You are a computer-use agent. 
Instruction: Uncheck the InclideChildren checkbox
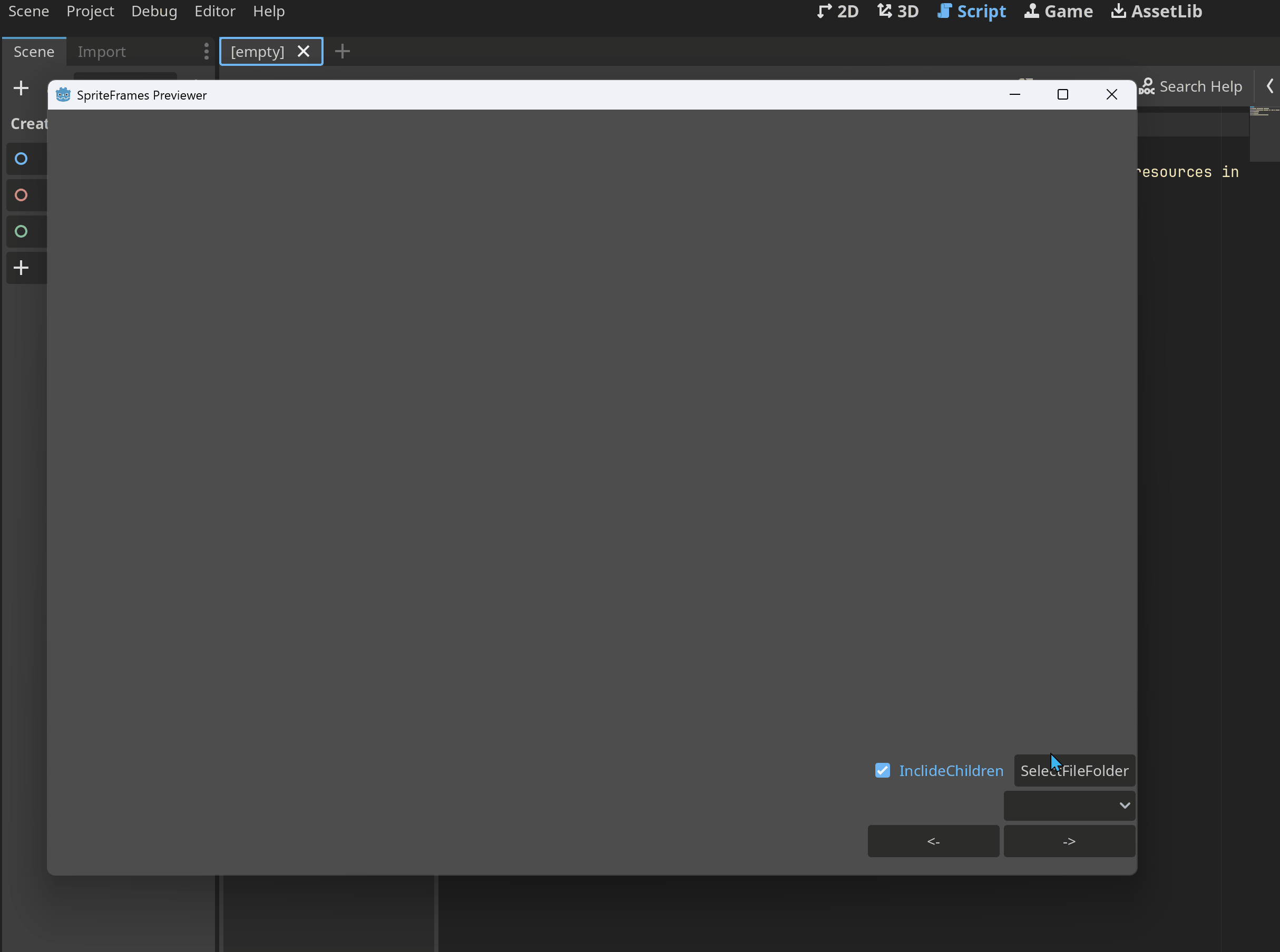(882, 770)
